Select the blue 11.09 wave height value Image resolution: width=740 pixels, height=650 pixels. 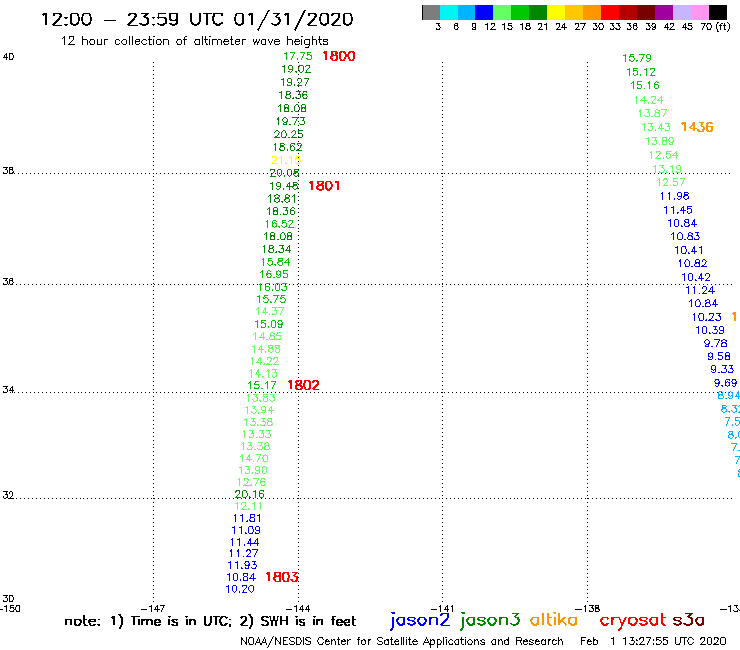246,531
